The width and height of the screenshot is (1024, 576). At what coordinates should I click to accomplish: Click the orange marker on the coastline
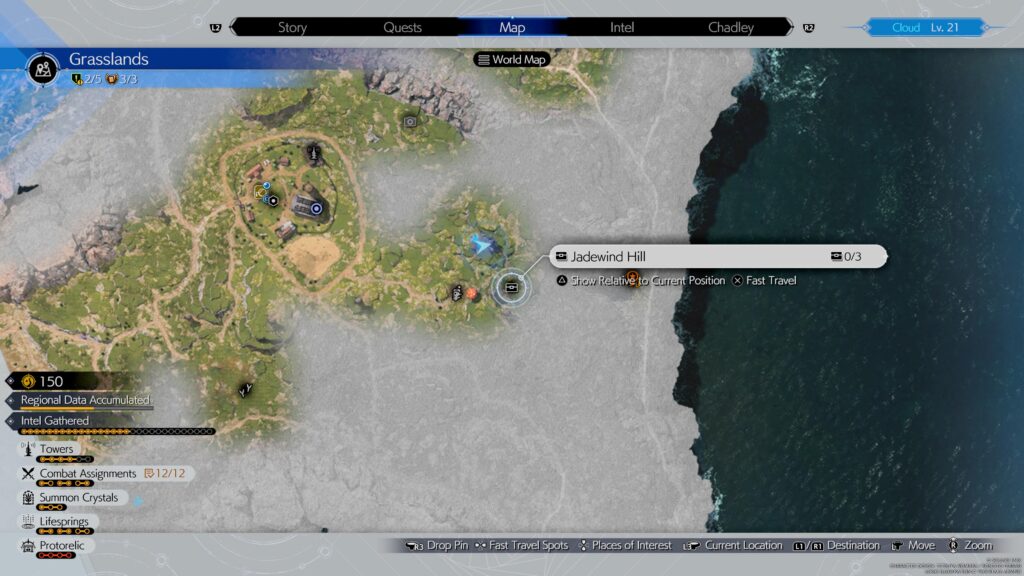[x=631, y=277]
